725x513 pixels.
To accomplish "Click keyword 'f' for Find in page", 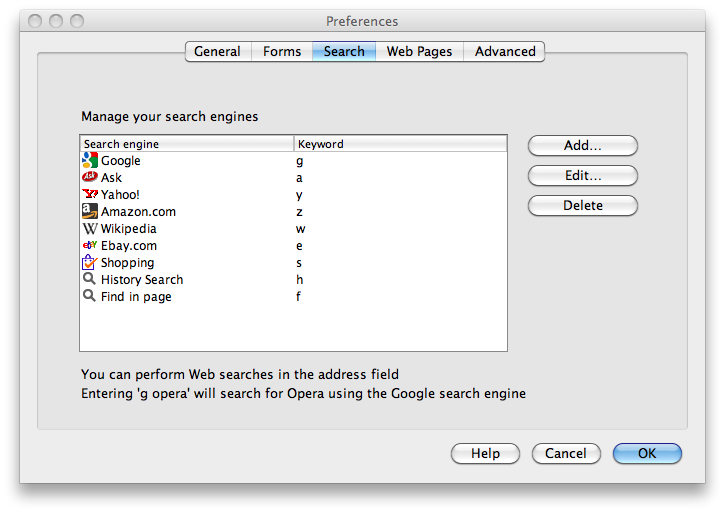I will coord(298,296).
